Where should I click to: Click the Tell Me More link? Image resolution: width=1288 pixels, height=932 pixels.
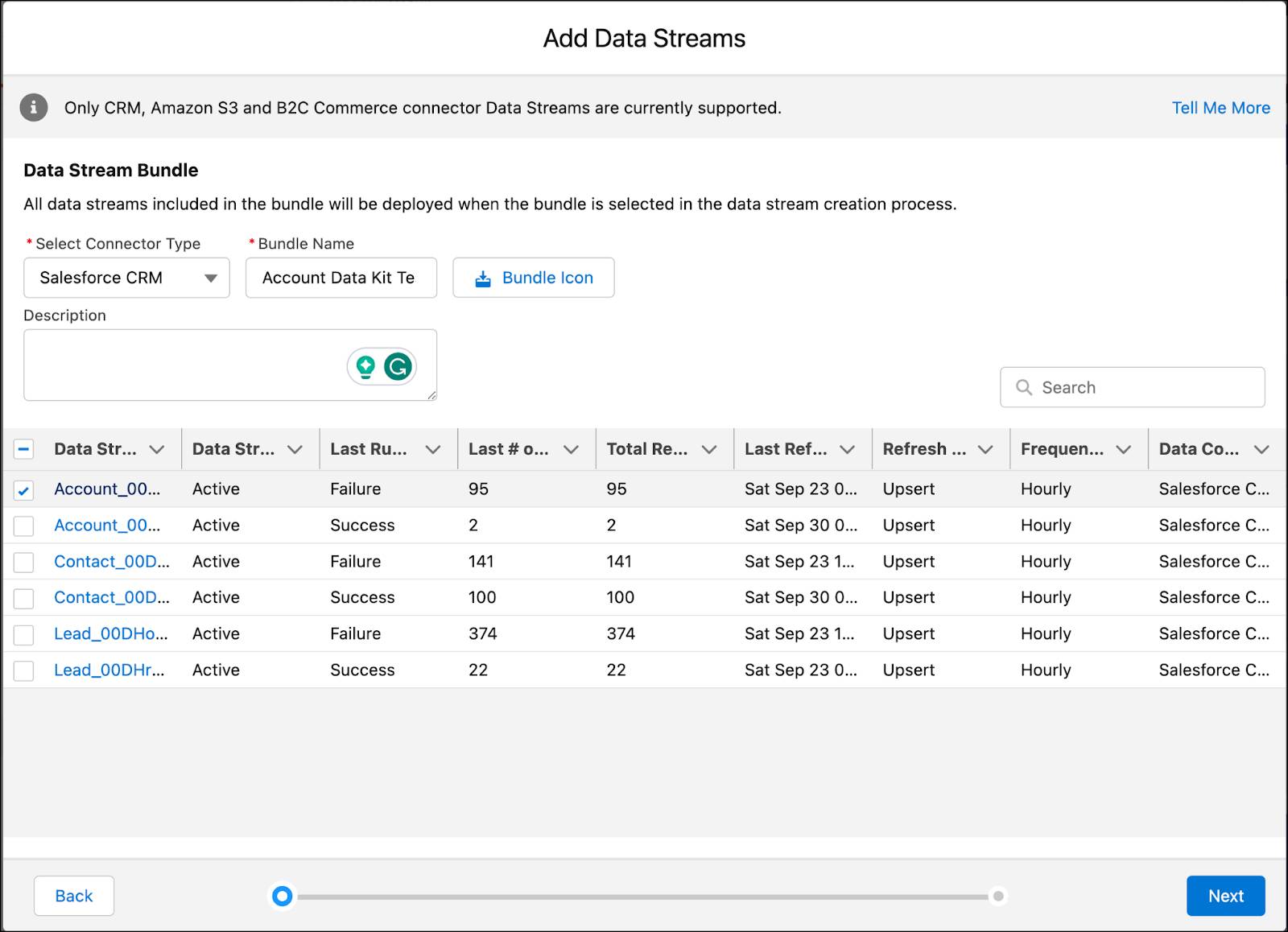coord(1220,107)
